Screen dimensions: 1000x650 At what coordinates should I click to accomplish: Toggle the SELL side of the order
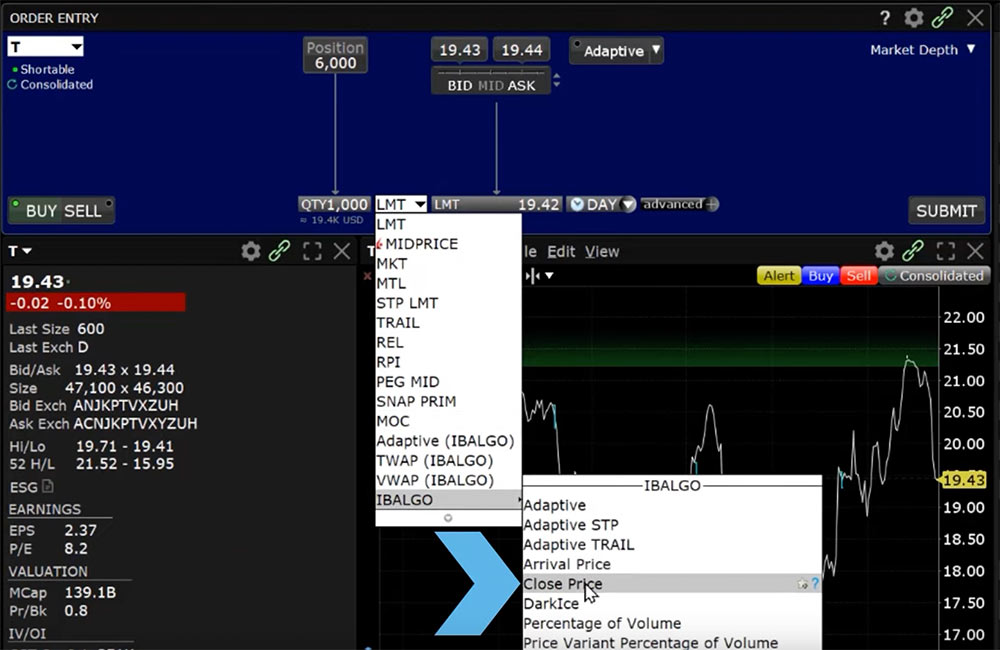point(83,211)
